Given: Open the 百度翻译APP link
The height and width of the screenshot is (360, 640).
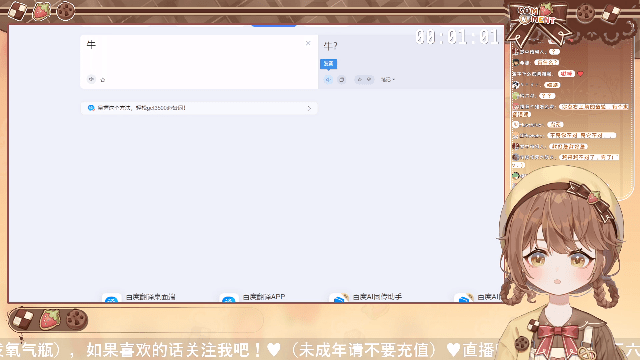Looking at the screenshot, I should tap(264, 297).
